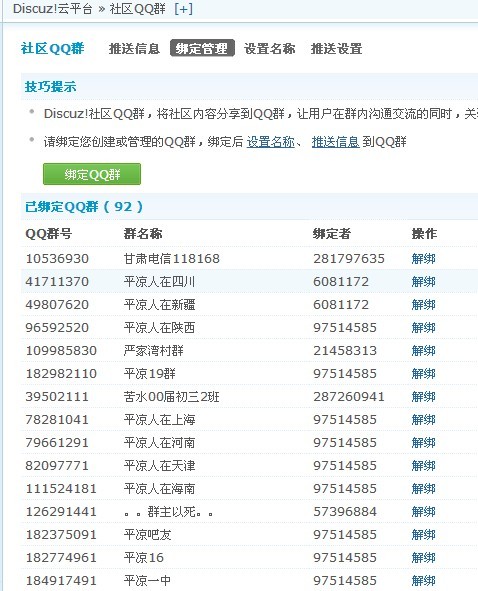Click group name 平凉人在四川
This screenshot has width=478, height=591.
click(x=159, y=282)
